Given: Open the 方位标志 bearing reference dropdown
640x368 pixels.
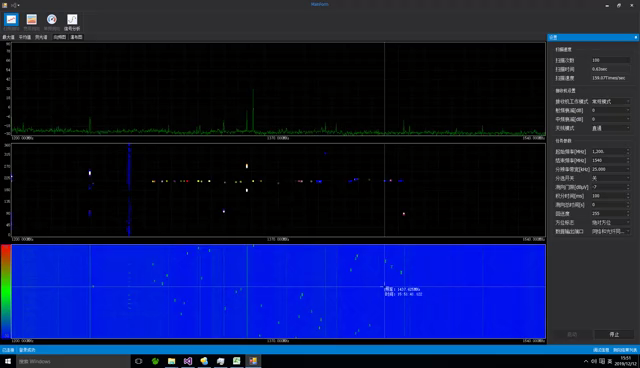Looking at the screenshot, I should click(611, 222).
